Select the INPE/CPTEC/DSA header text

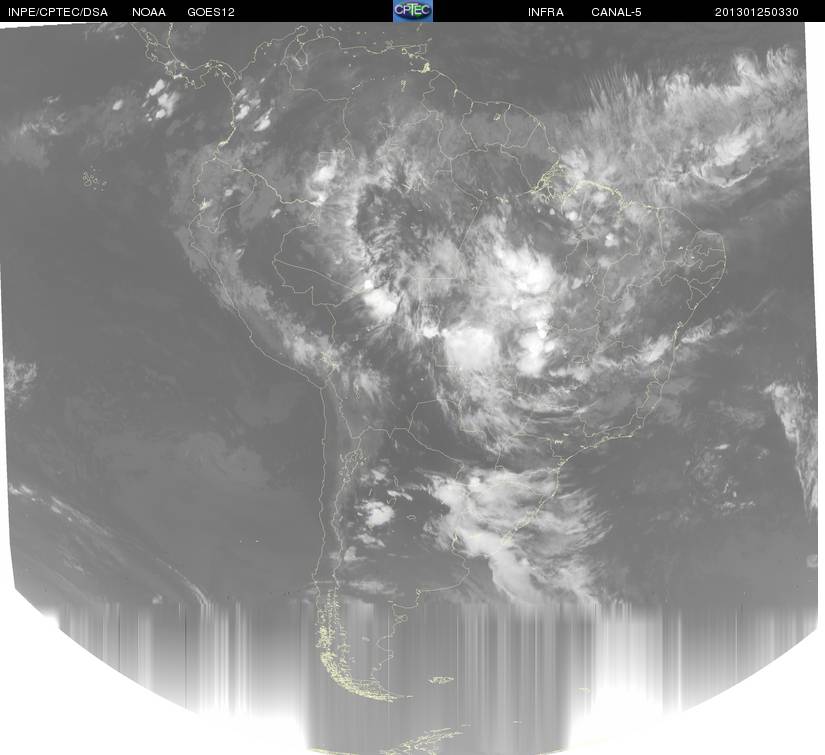pos(58,12)
